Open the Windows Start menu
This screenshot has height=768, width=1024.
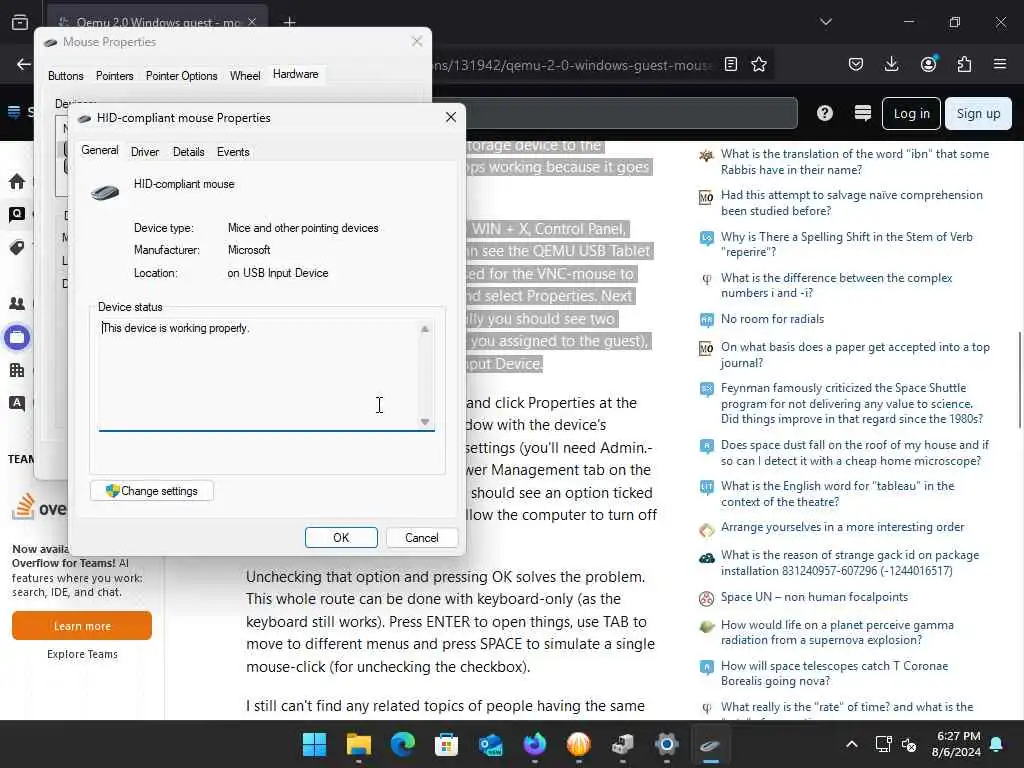[x=314, y=744]
